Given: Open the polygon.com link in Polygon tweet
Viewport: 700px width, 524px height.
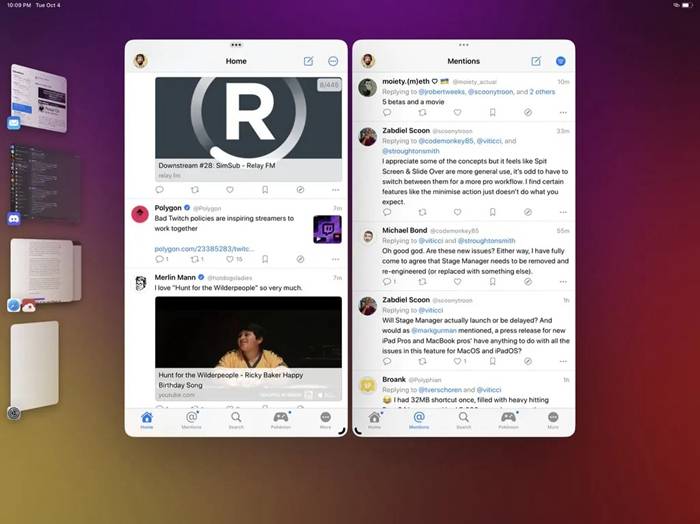Looking at the screenshot, I should (x=204, y=249).
